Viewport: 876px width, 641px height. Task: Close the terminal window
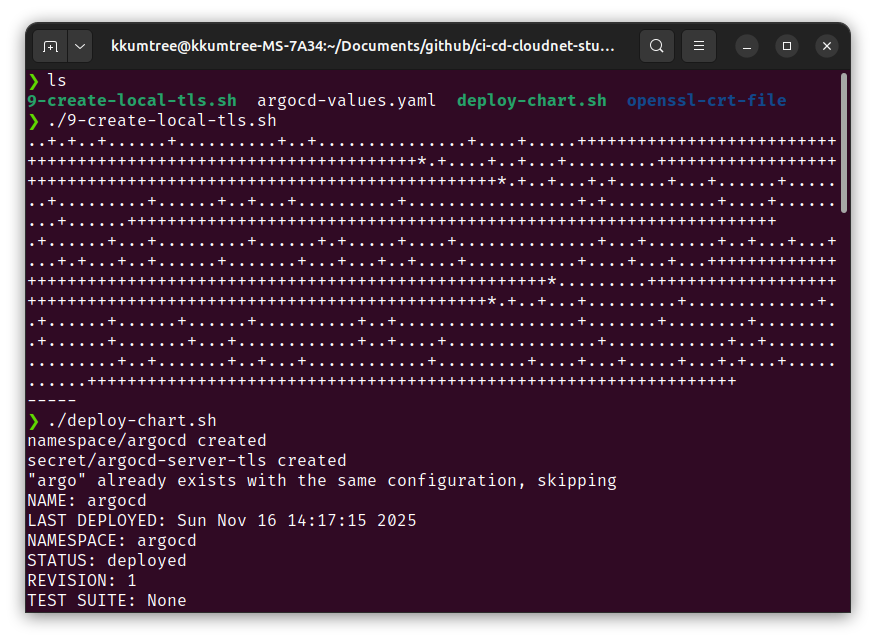tap(827, 46)
